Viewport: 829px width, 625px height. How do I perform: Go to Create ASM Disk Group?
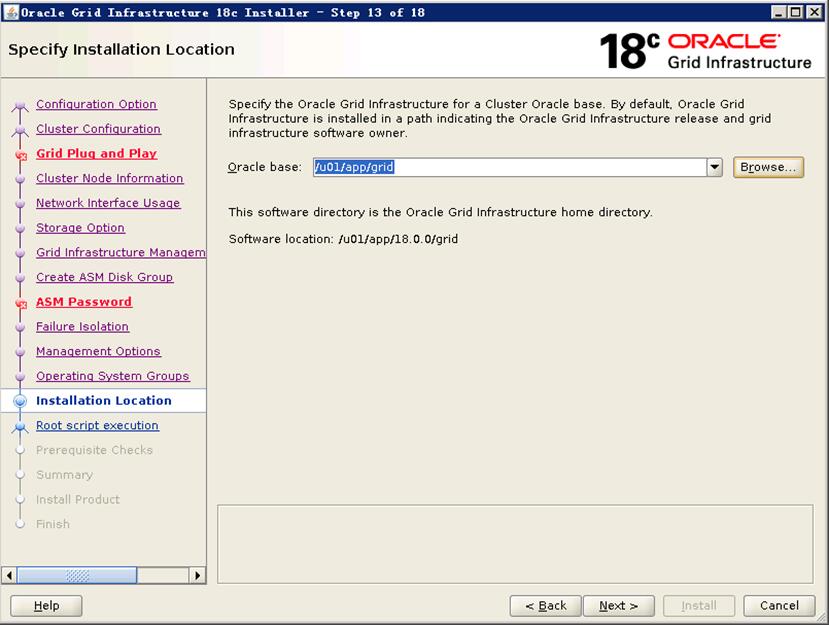coord(104,277)
